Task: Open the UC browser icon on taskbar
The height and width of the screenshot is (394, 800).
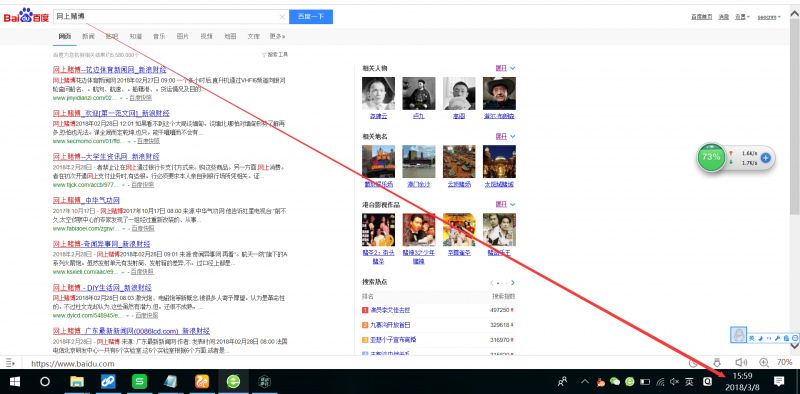Action: click(x=202, y=381)
